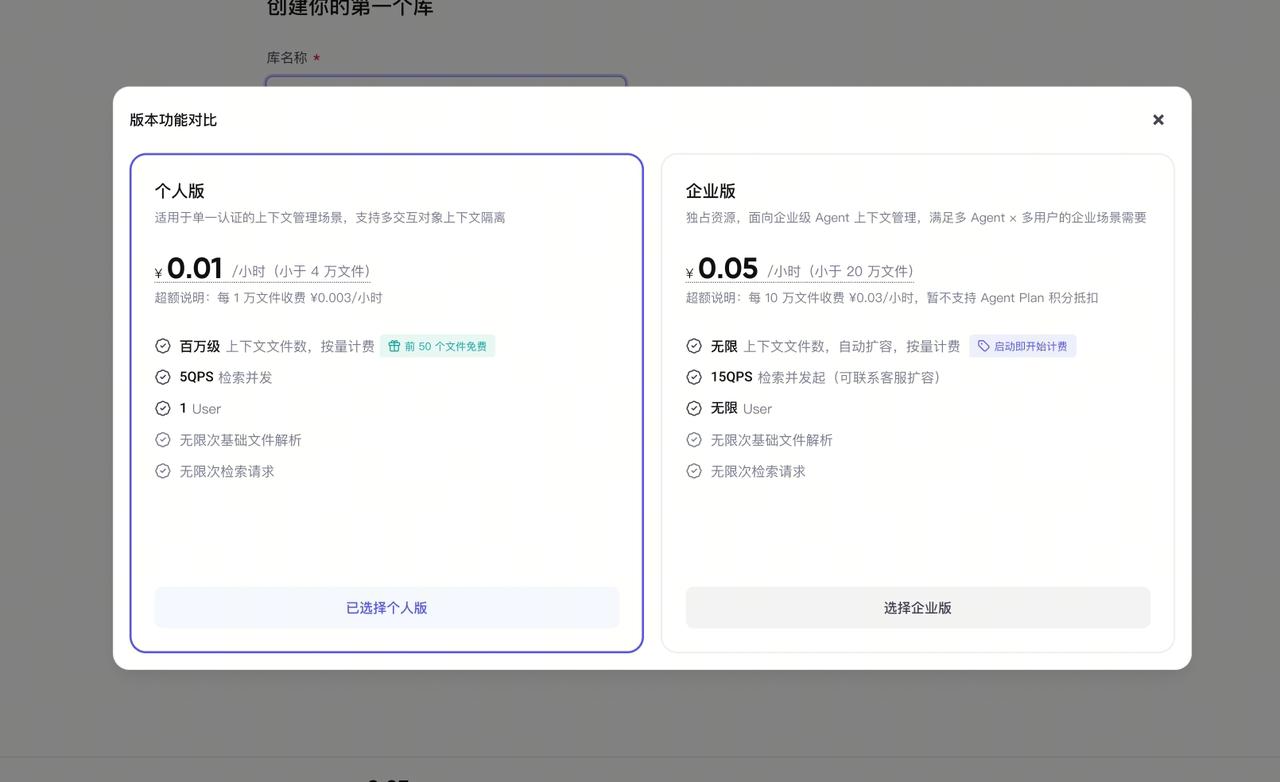The image size is (1280, 782).
Task: Click the 0.01 /小时 personal price text
Action: pyautogui.click(x=263, y=269)
